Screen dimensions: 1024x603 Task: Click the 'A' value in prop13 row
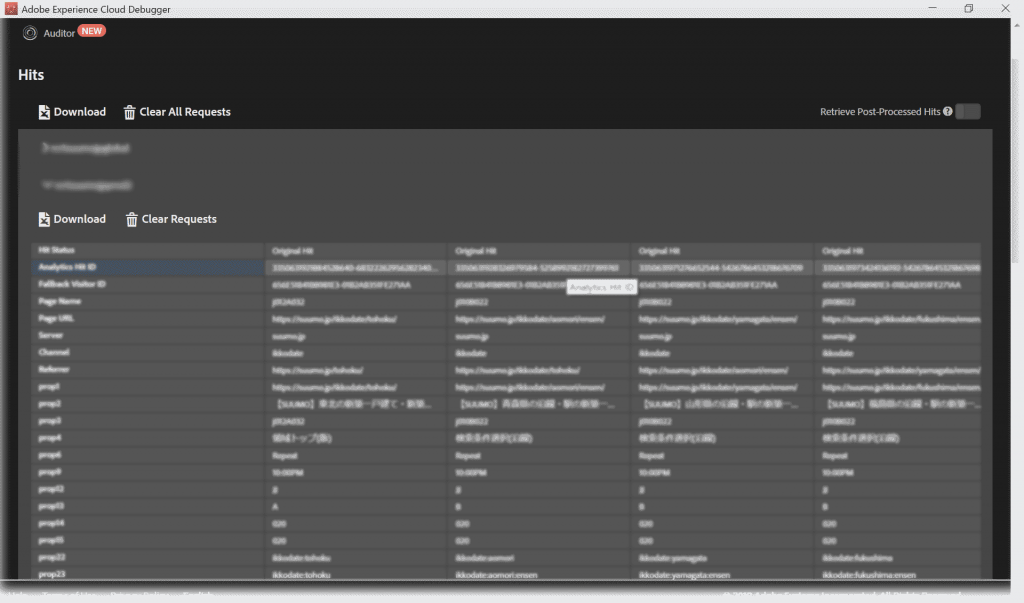tap(275, 507)
